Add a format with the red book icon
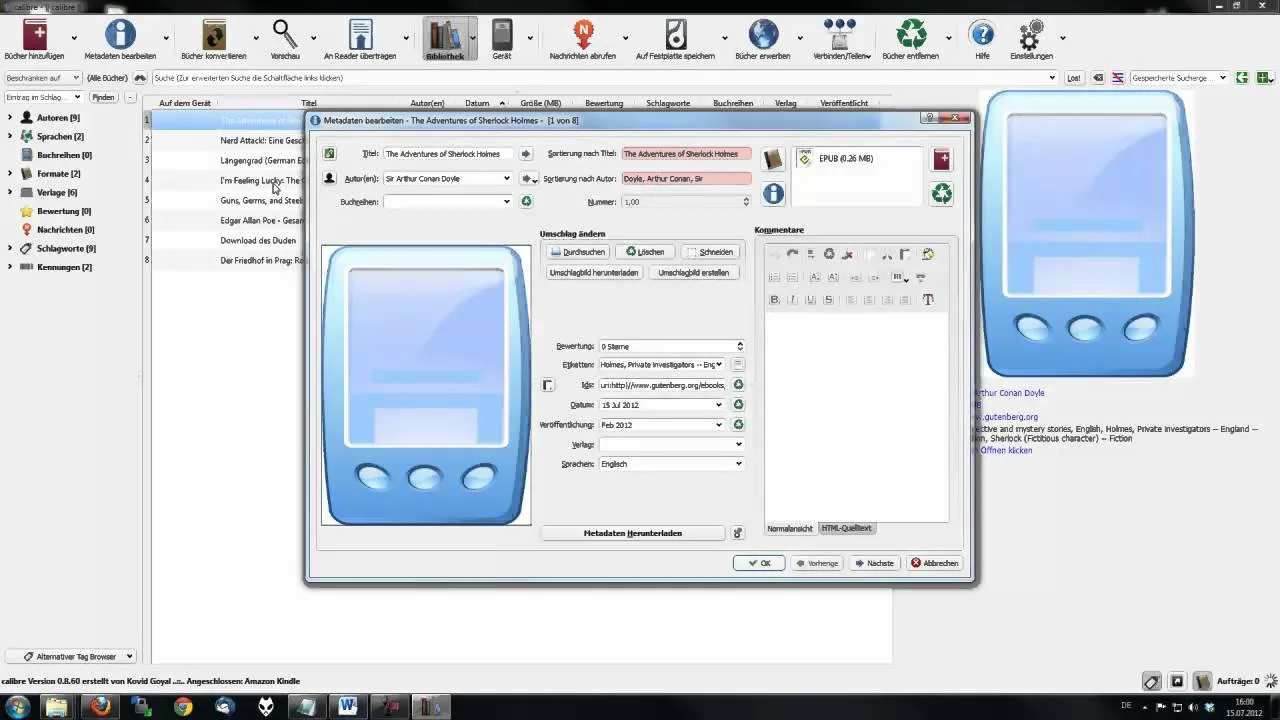Screen dimensions: 1280x720 942,159
